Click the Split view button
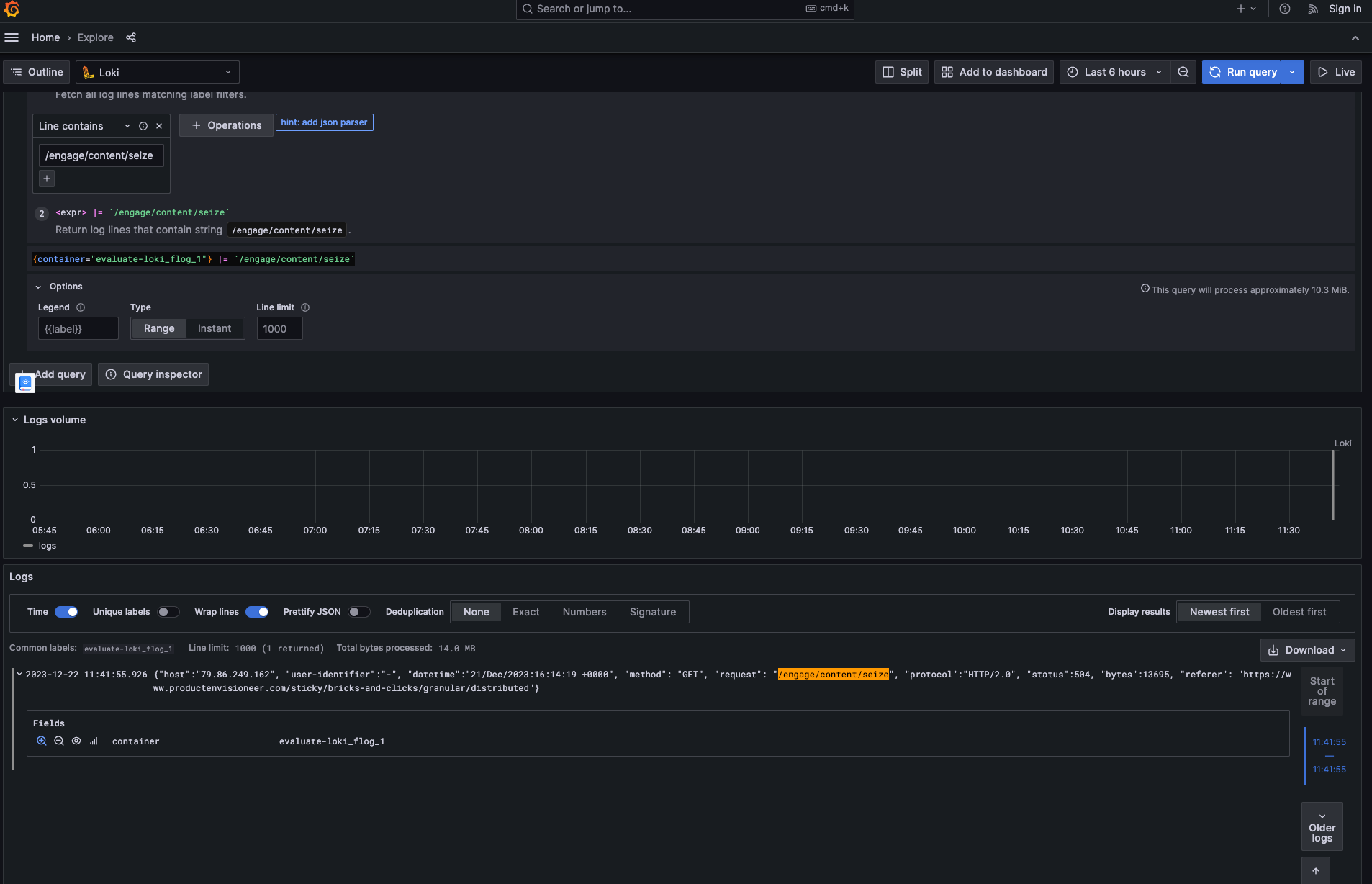The image size is (1372, 884). (x=902, y=72)
